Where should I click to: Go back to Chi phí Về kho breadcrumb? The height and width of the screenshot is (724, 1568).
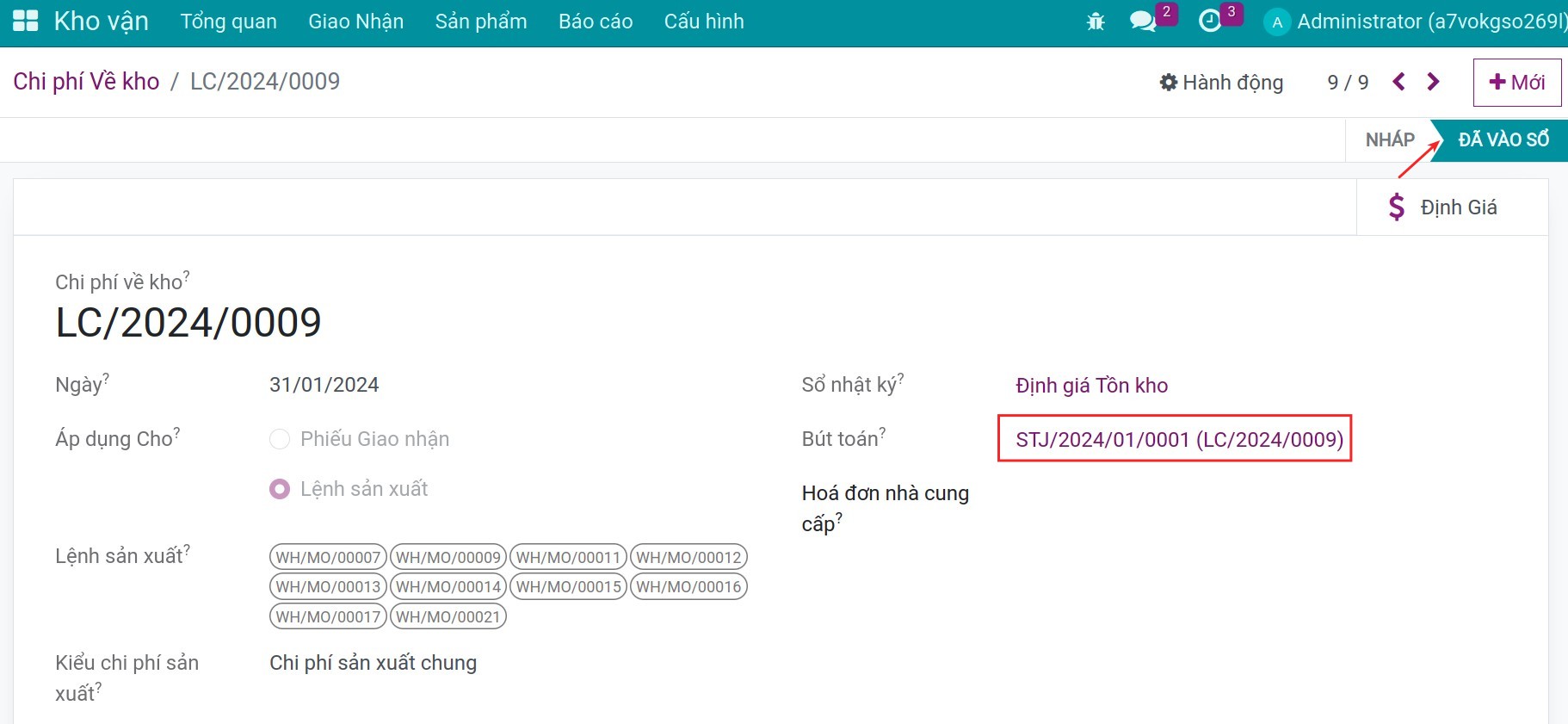(86, 82)
